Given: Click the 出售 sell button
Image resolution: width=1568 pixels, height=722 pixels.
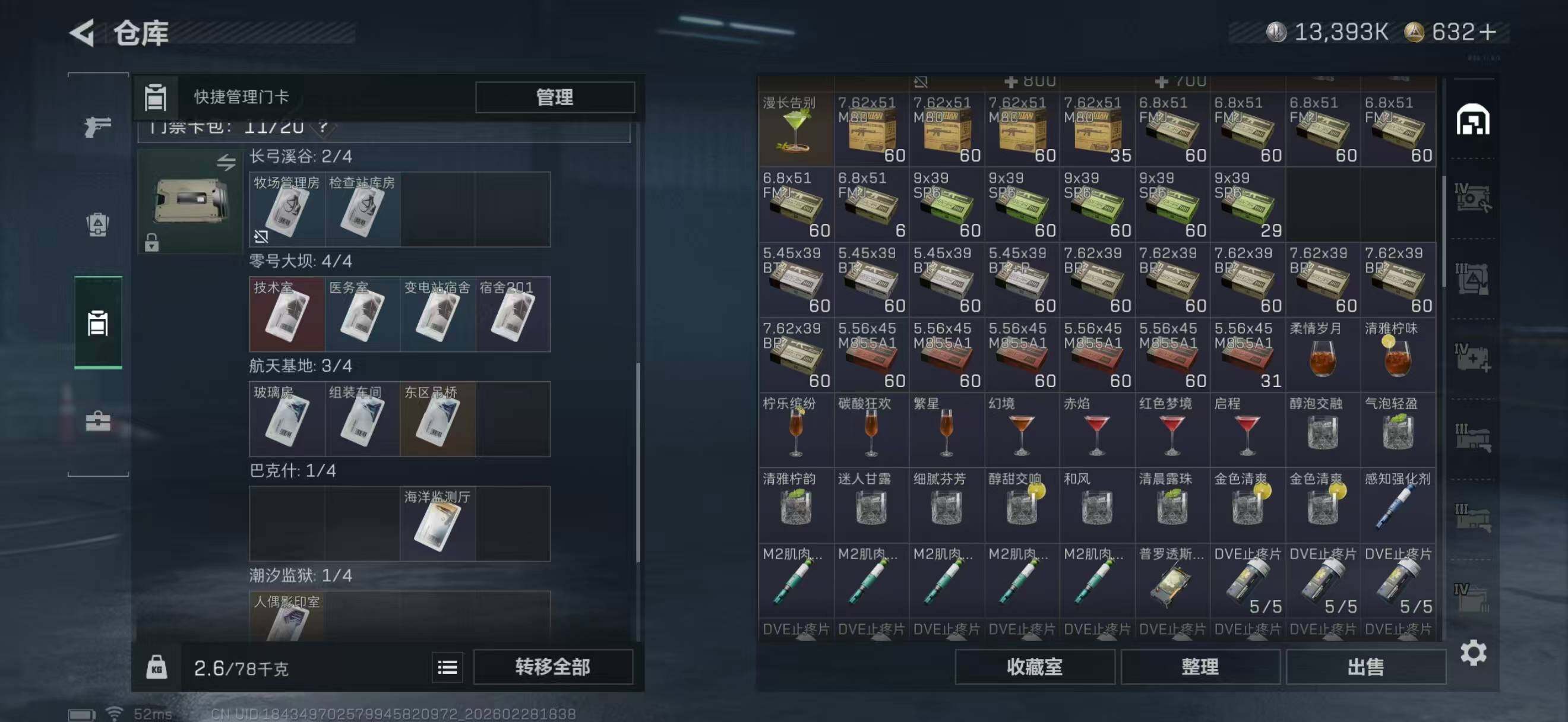Looking at the screenshot, I should pos(1366,667).
